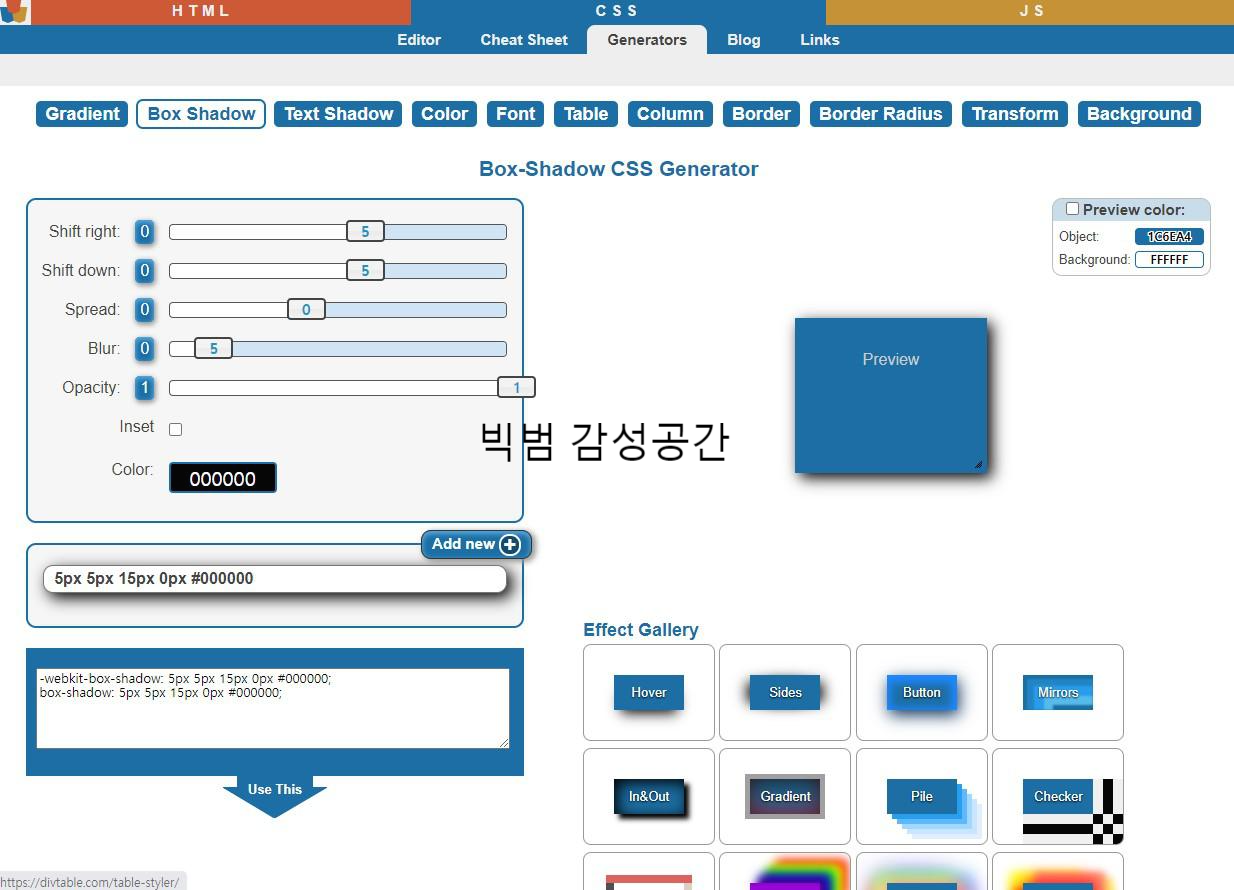This screenshot has width=1234, height=890.
Task: Open the CSS section tab
Action: pos(617,11)
